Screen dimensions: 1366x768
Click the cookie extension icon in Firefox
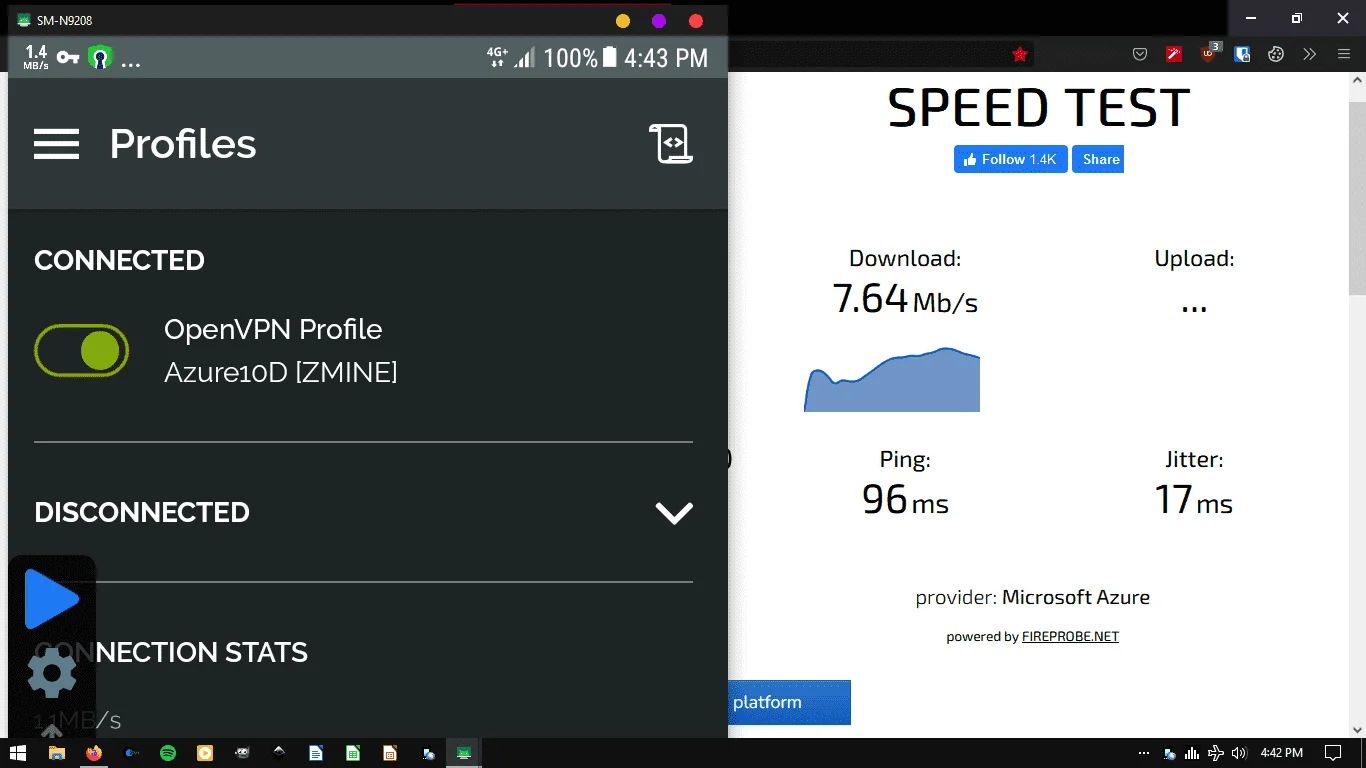coord(1276,55)
